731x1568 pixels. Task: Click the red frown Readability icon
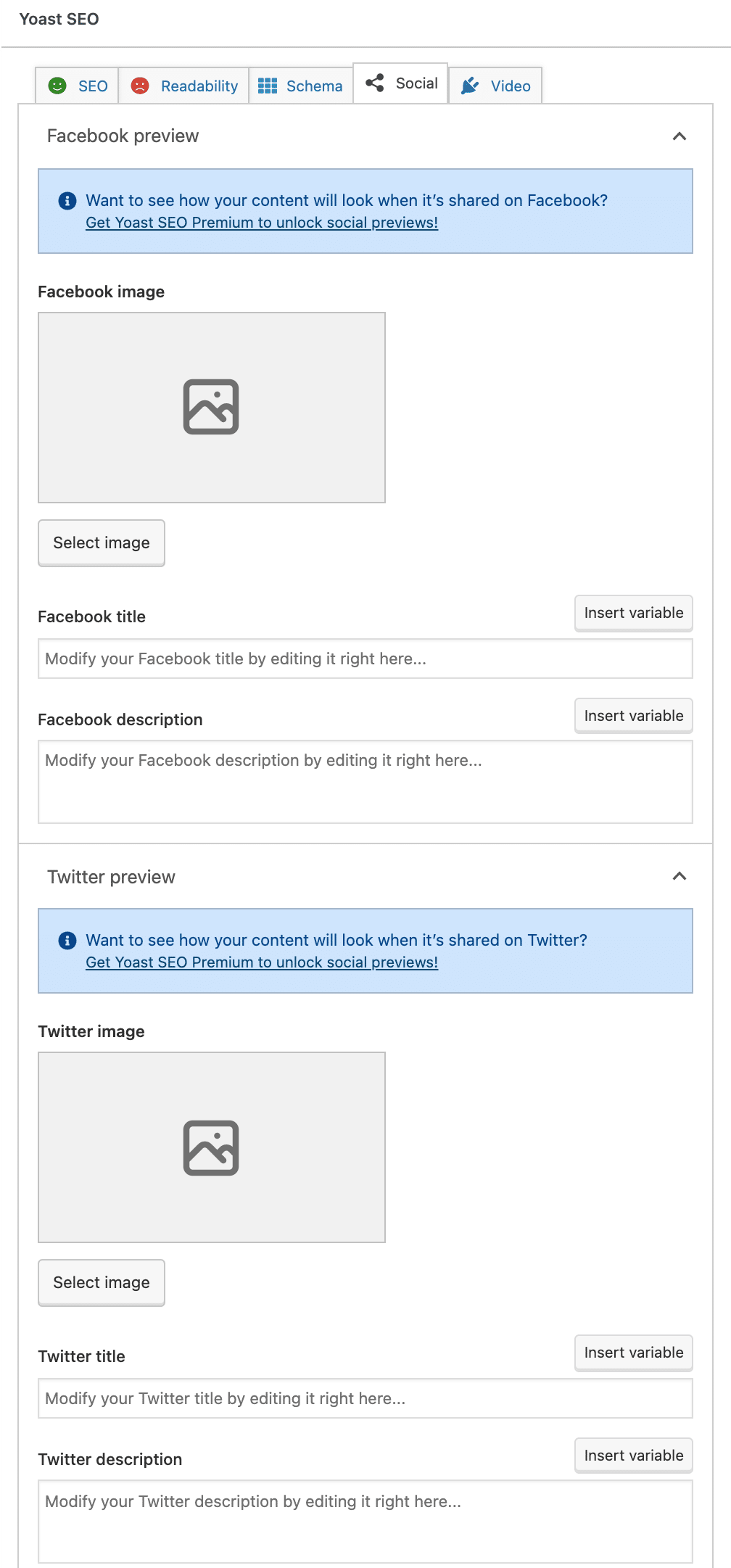(x=139, y=86)
